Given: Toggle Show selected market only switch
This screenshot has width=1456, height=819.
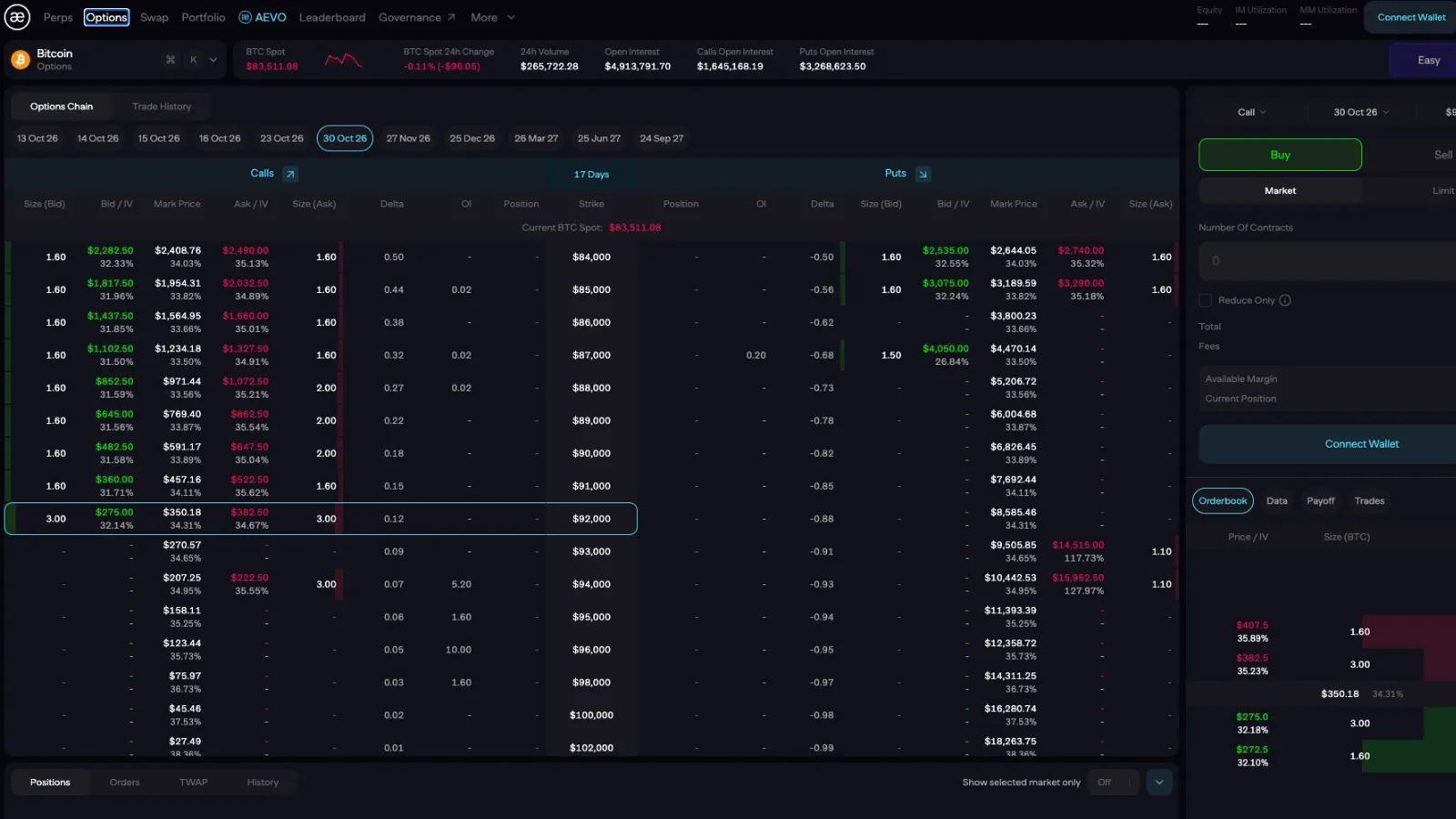Looking at the screenshot, I should tap(1113, 783).
